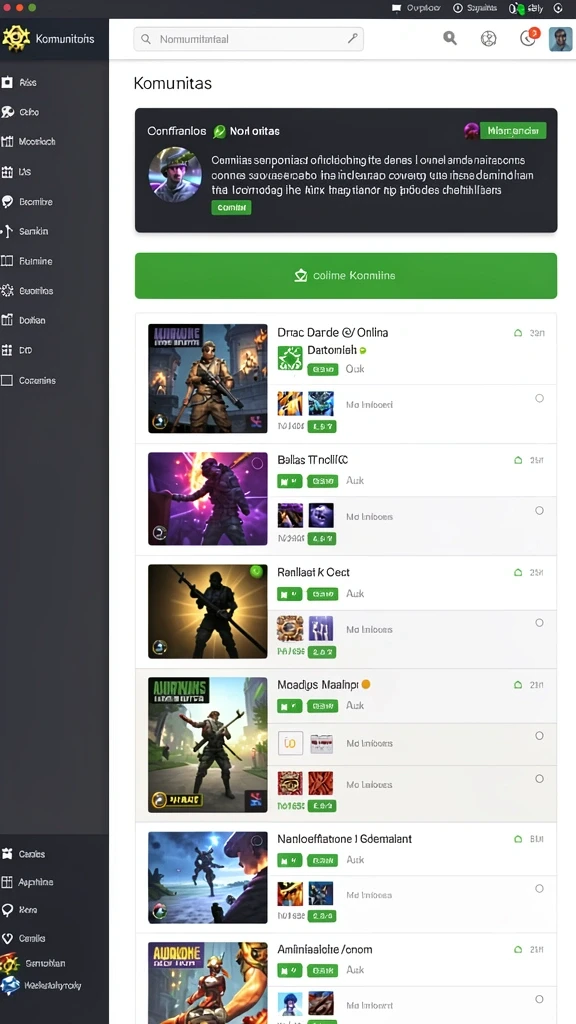576x1024 pixels.
Task: Click the large green colime Komnins button
Action: click(345, 276)
